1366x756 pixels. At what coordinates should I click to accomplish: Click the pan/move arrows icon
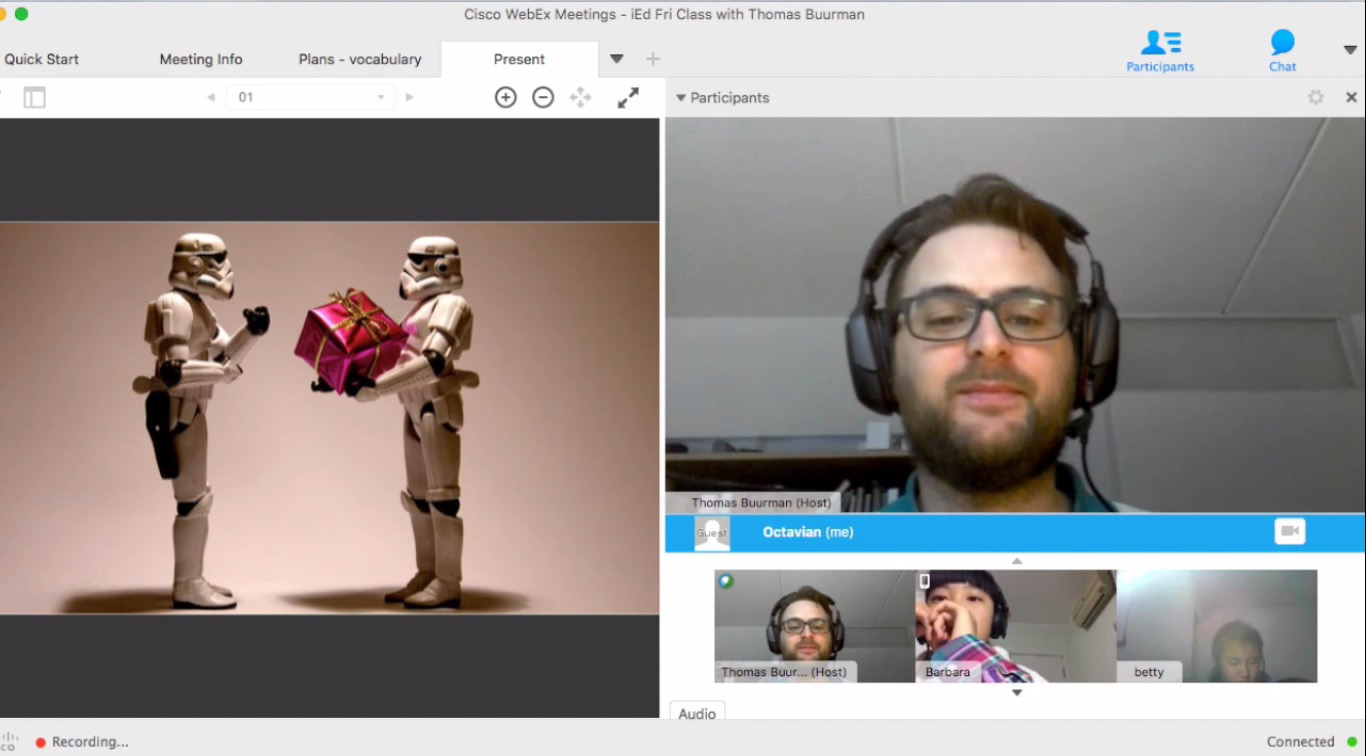[x=580, y=97]
